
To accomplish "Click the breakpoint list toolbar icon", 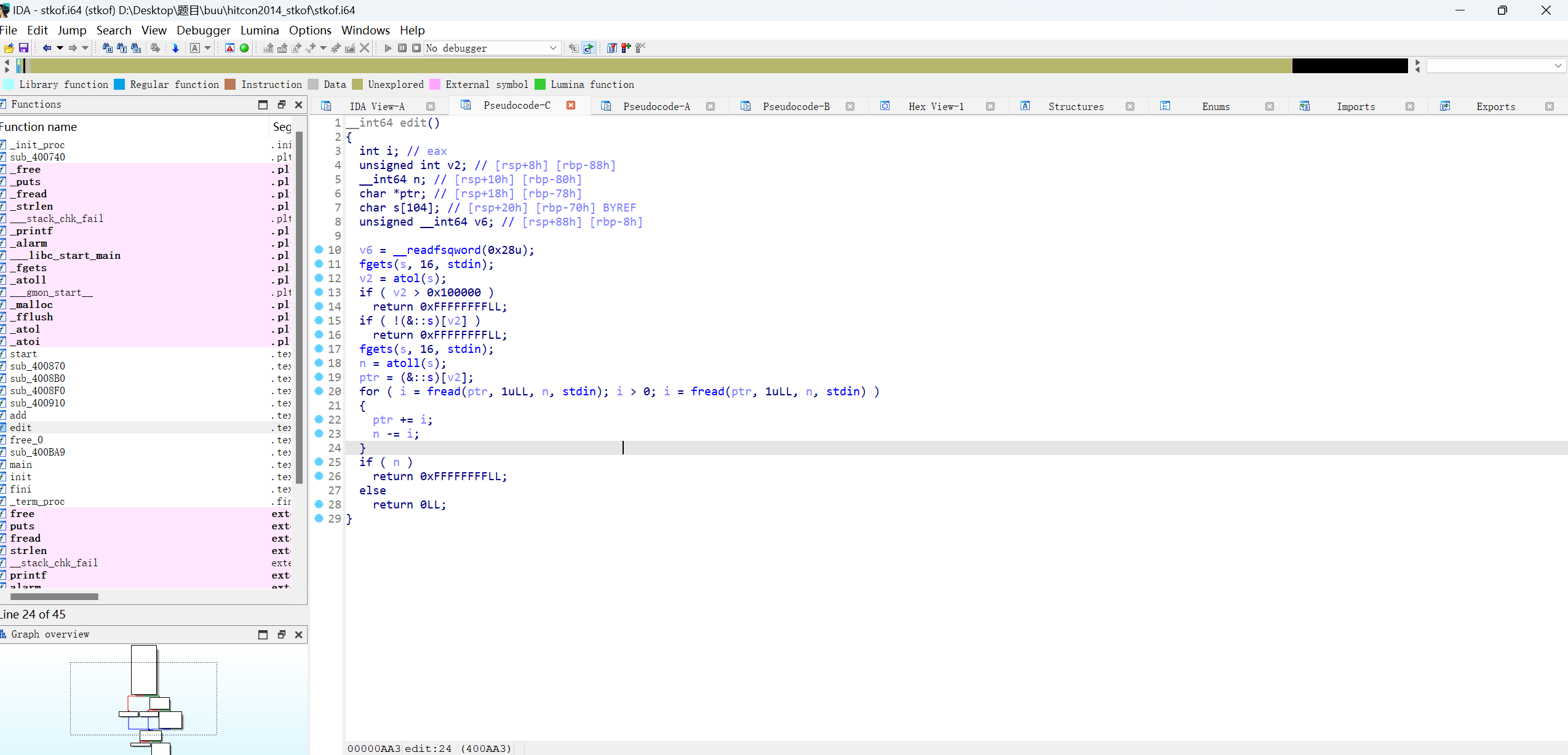I will [x=611, y=48].
